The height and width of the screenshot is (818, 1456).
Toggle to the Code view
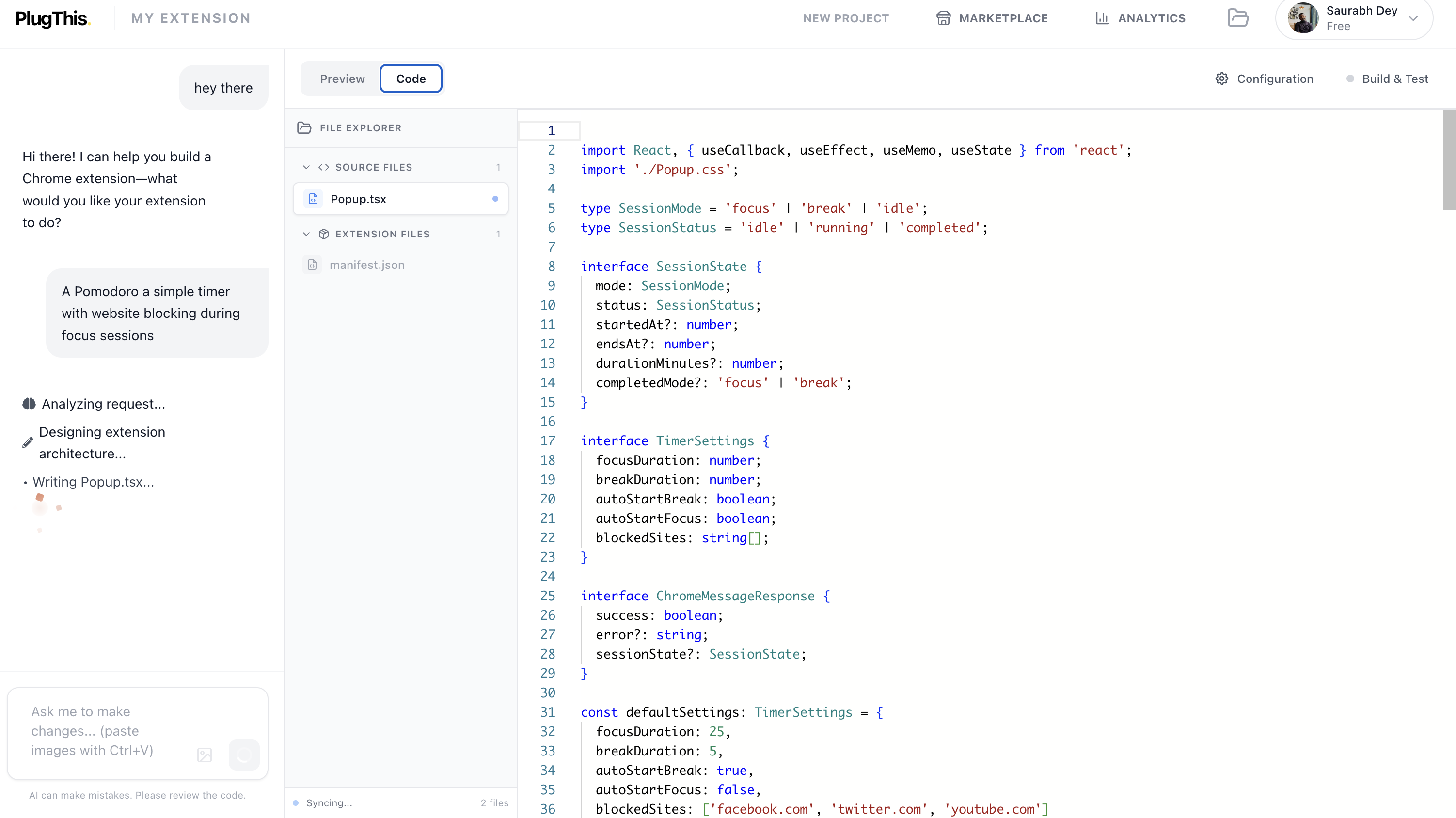411,79
